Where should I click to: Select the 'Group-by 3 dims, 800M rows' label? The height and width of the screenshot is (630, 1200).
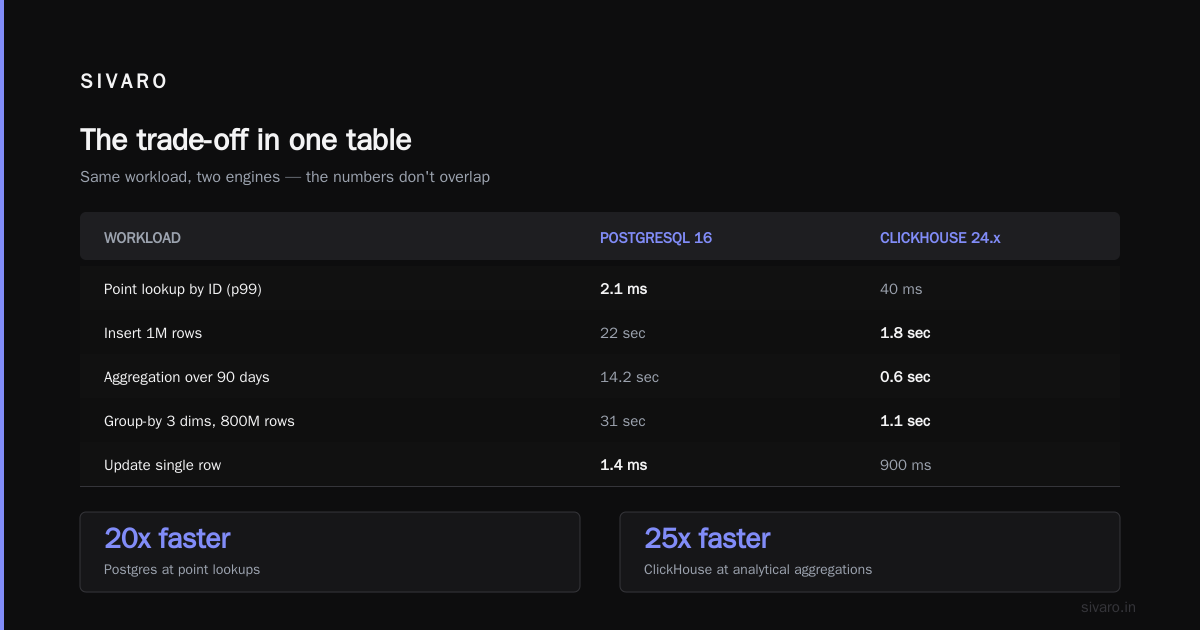tap(199, 421)
